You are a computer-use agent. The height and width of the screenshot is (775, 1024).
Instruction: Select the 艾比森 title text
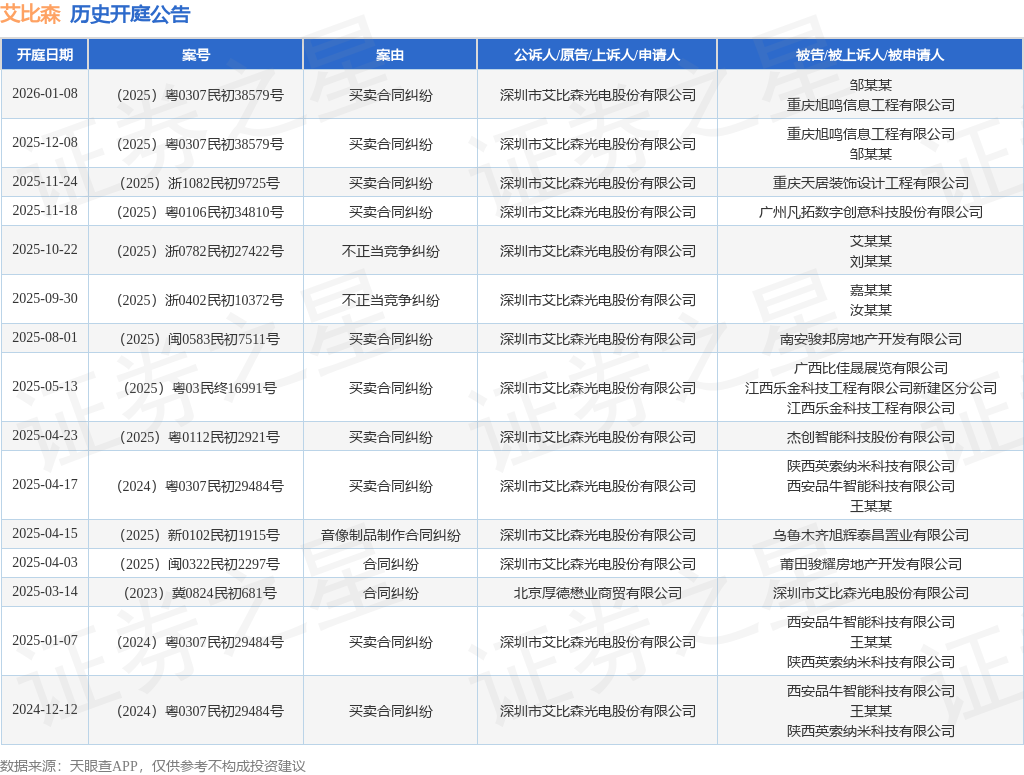pos(31,14)
